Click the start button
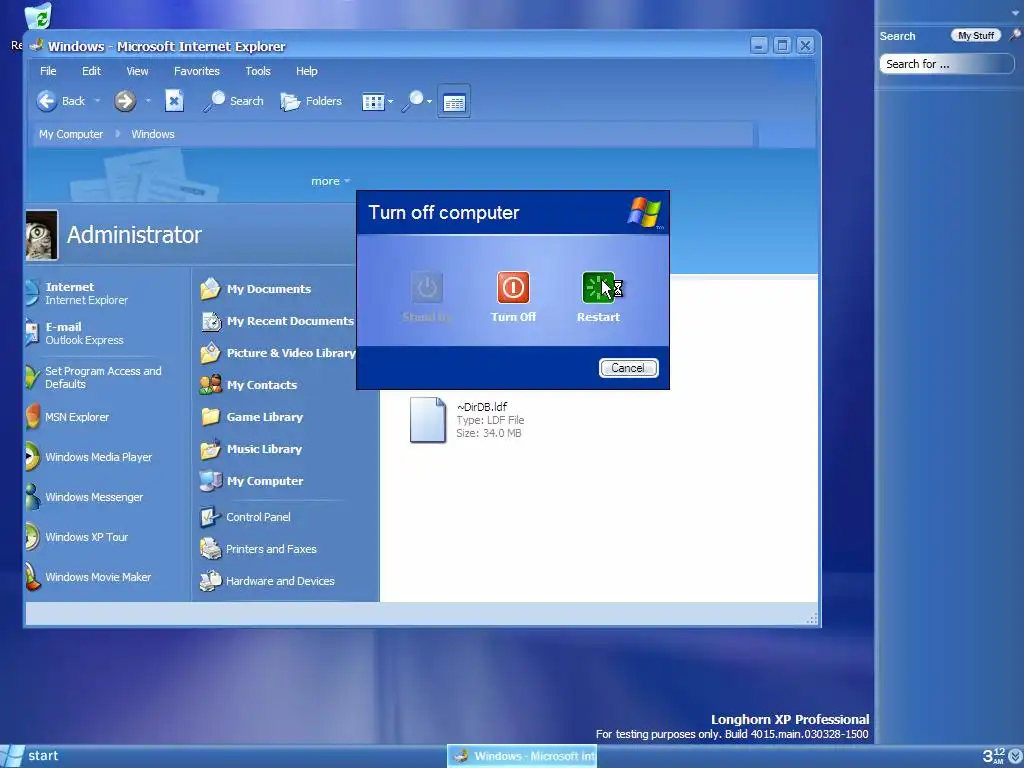This screenshot has width=1024, height=768. (30, 756)
